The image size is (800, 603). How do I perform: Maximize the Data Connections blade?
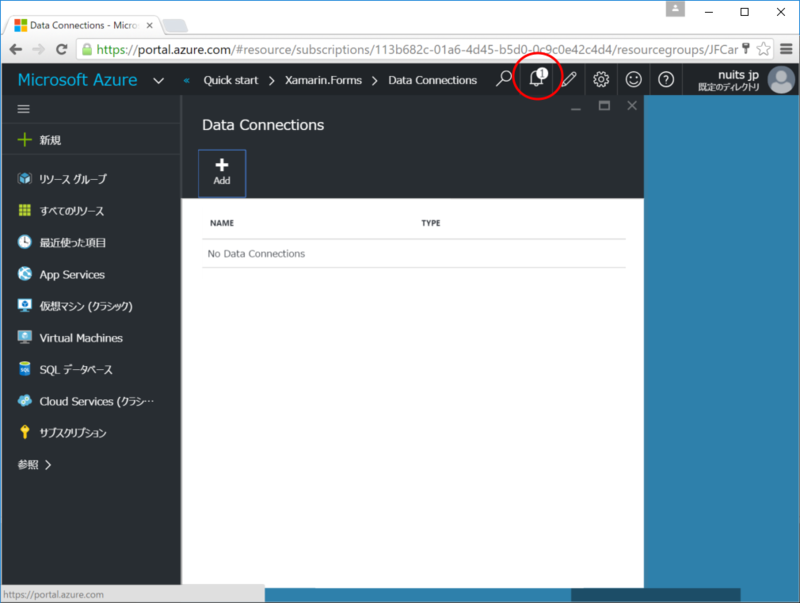point(604,106)
